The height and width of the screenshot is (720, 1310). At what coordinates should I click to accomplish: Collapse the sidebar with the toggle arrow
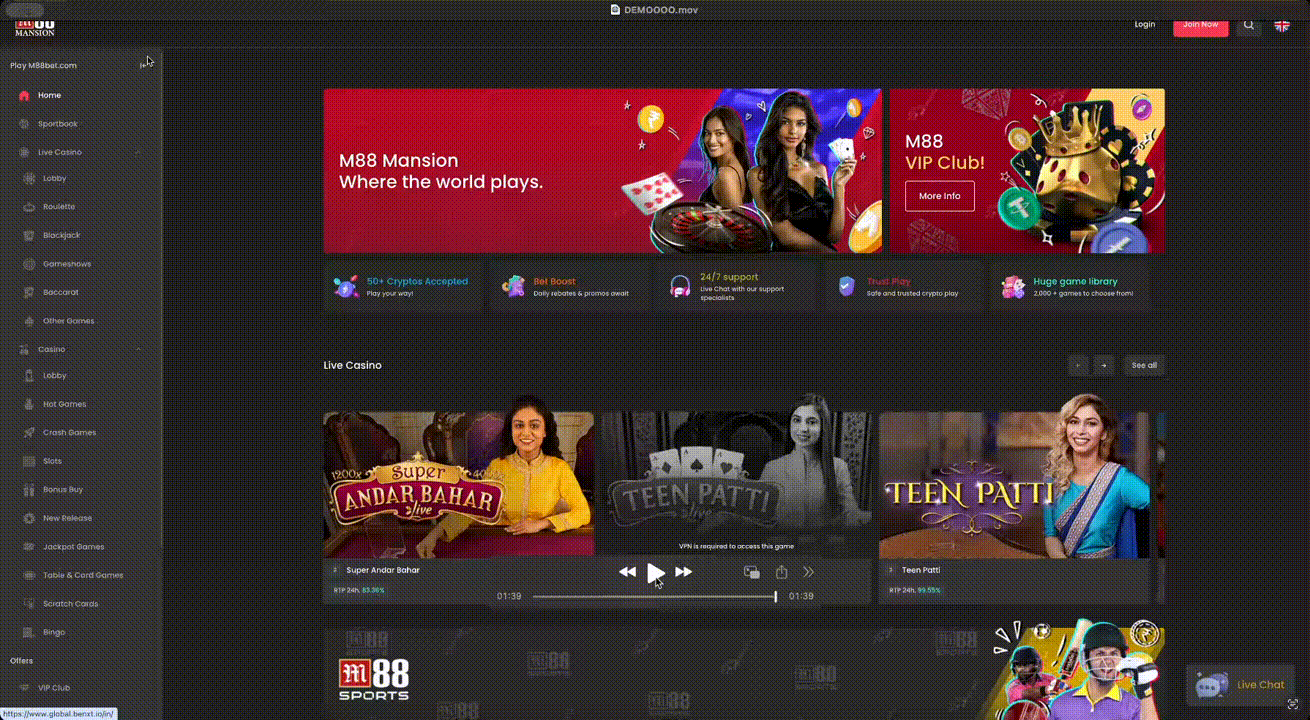click(144, 65)
